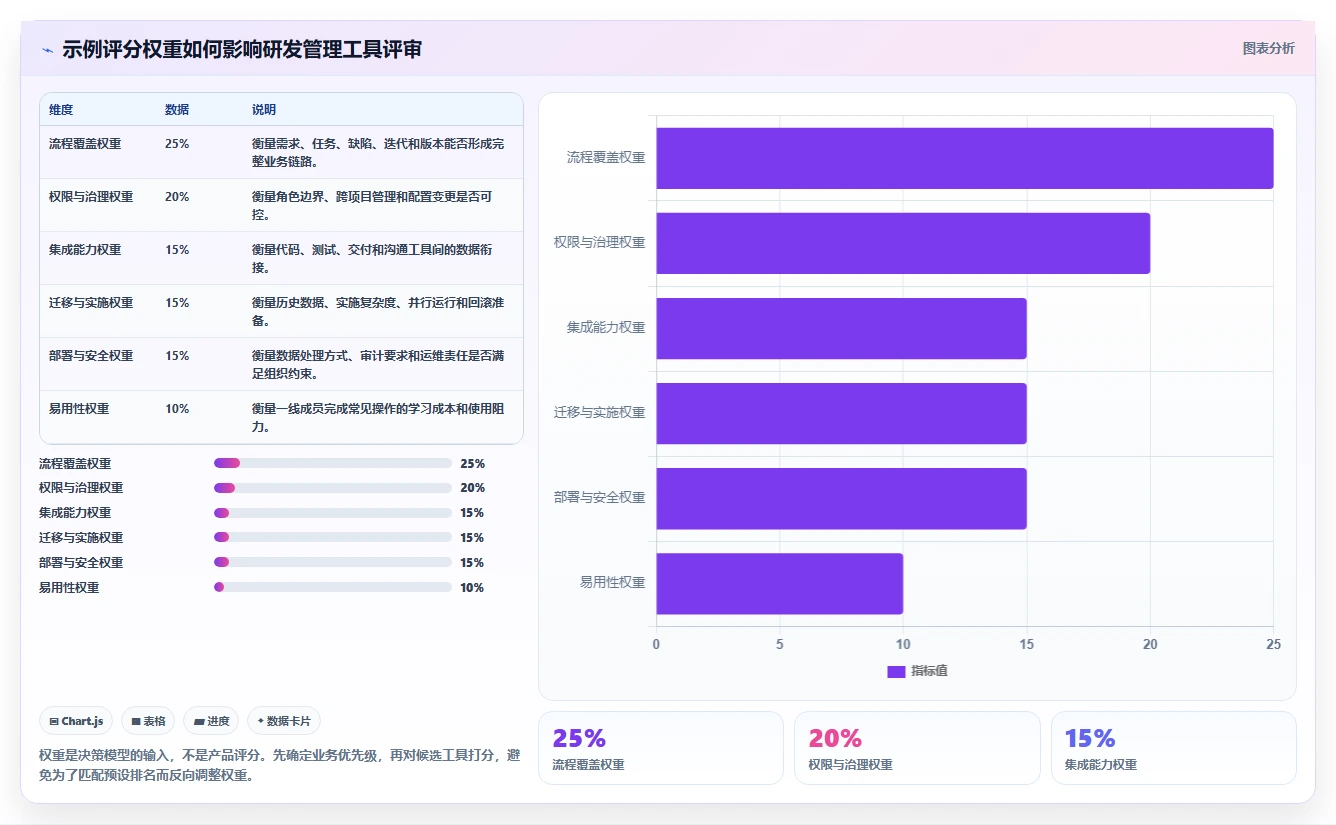Viewport: 1336px width, 825px height.
Task: Click the 数据 column header
Action: pyautogui.click(x=177, y=110)
